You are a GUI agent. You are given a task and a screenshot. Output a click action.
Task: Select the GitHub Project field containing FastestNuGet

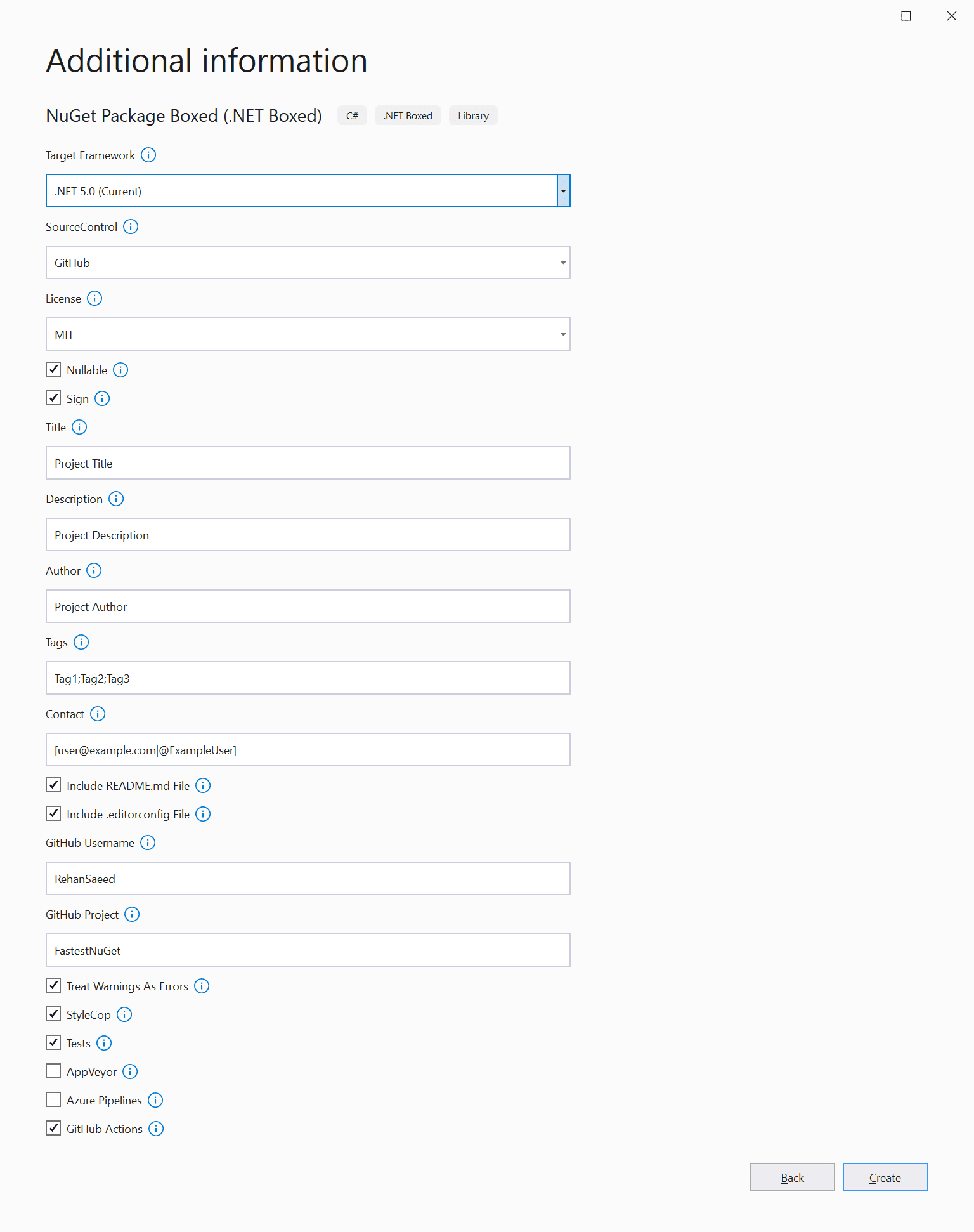[308, 950]
